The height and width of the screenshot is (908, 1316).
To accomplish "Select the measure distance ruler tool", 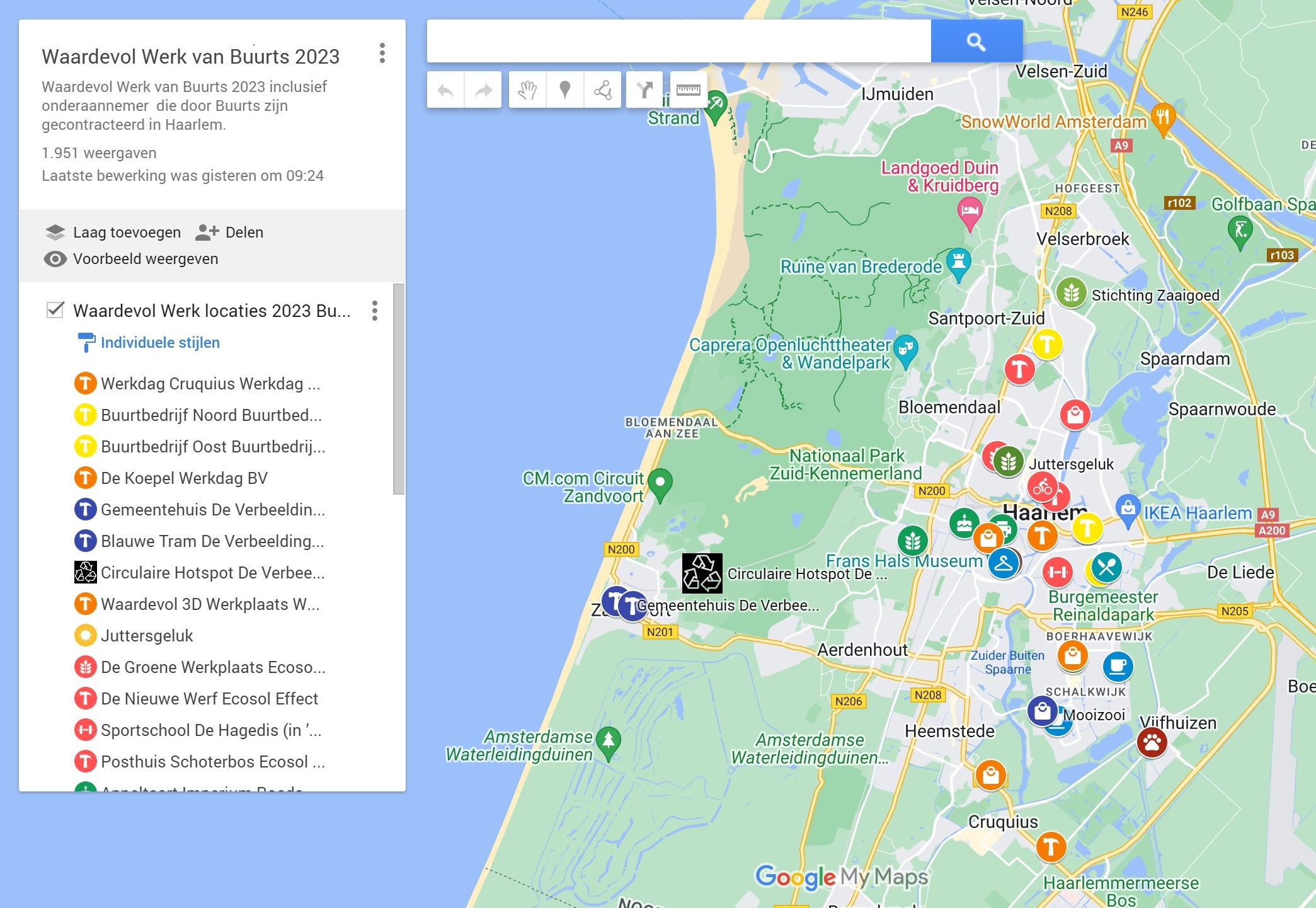I will coord(689,90).
